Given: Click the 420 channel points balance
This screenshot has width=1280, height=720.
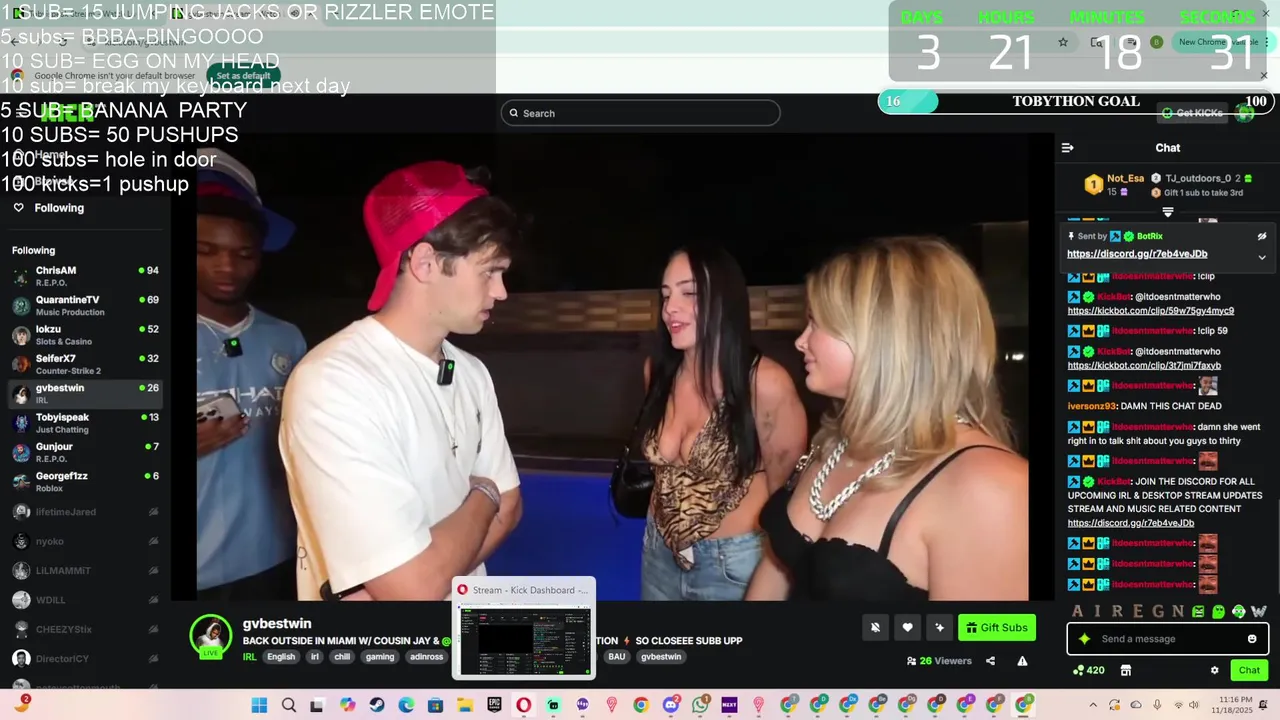Looking at the screenshot, I should pos(1088,670).
